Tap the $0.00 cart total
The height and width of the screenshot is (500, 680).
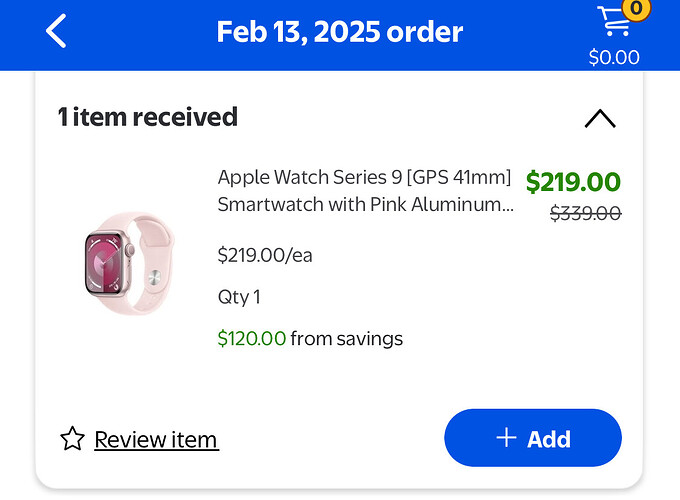(x=614, y=57)
